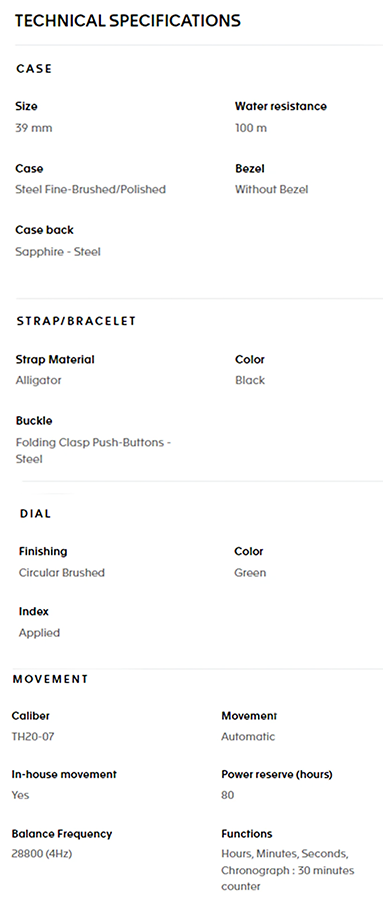The image size is (383, 900).
Task: Click the 100 m water resistance value
Action: [x=251, y=128]
